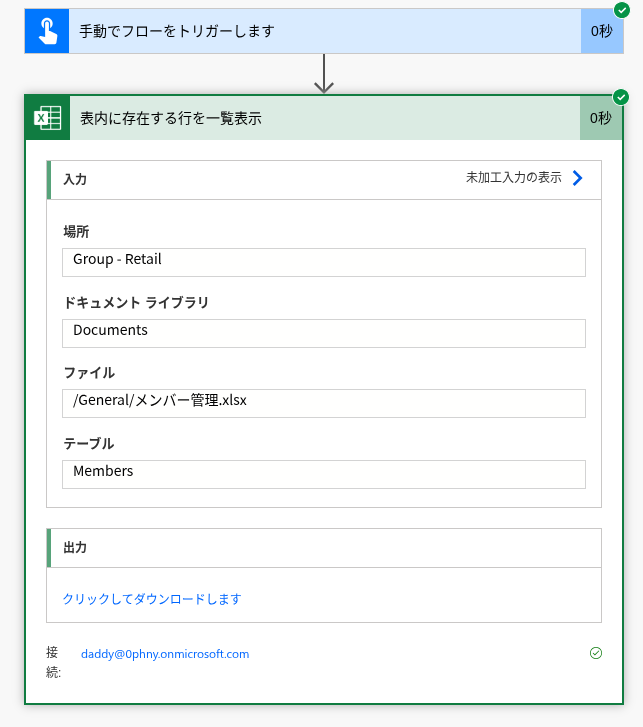The image size is (643, 727).
Task: Click the 場所 field label
Action: tap(76, 231)
